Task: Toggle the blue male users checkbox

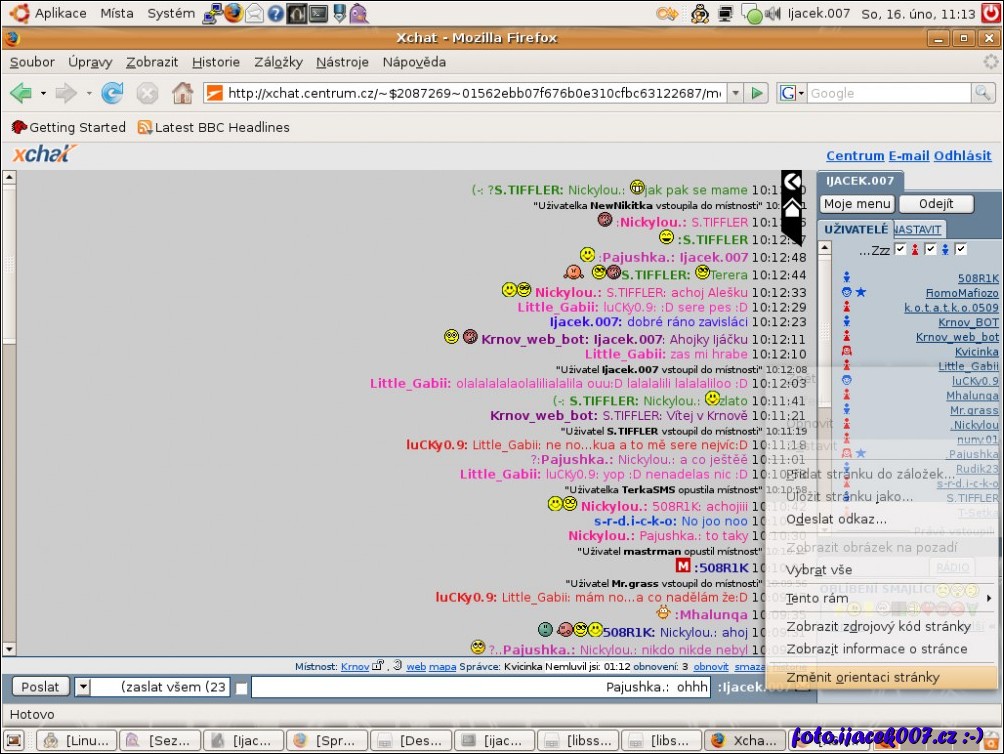Action: [961, 249]
